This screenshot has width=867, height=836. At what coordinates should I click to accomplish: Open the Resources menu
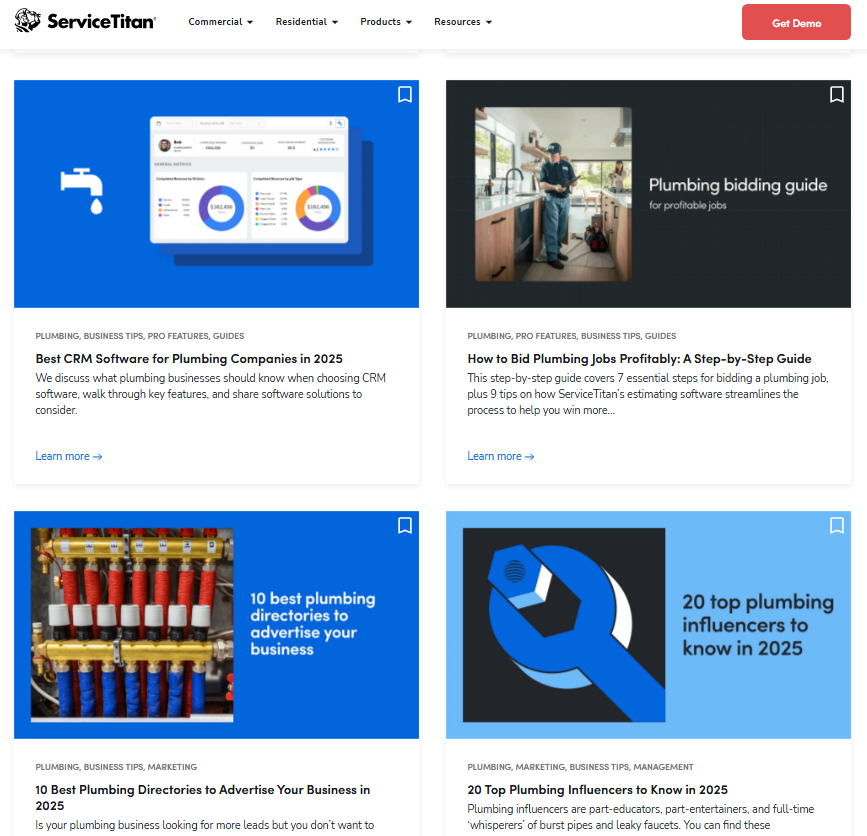coord(463,22)
